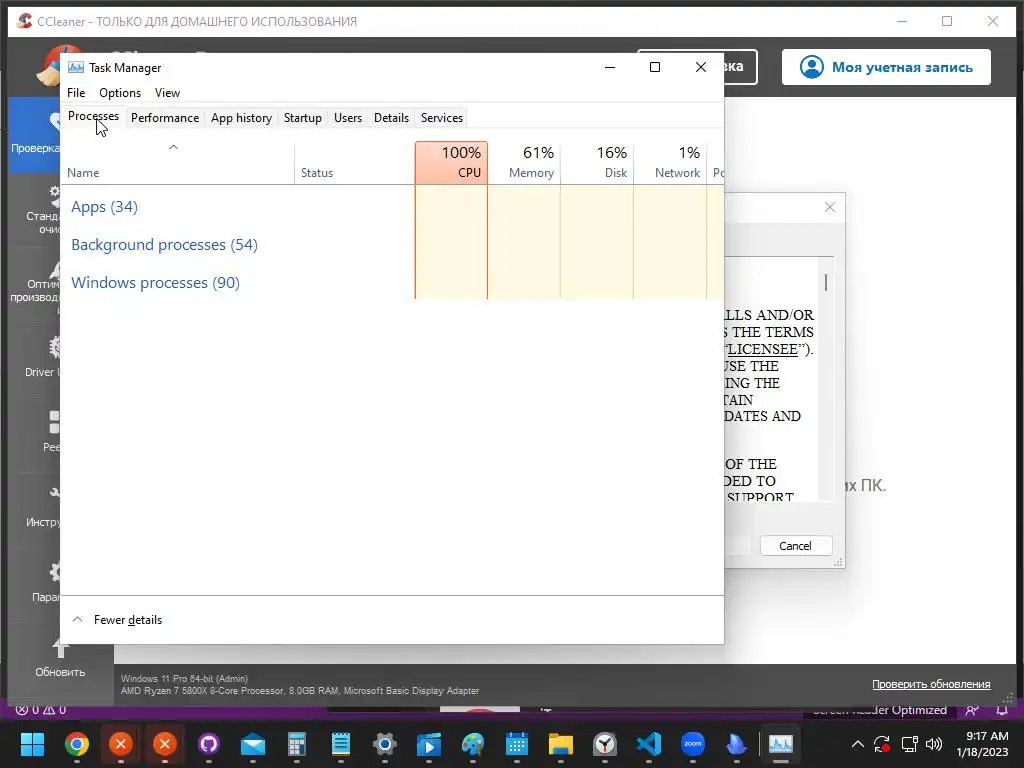Screen dimensions: 1024x768
Task: Sort processes by Memory column
Action: (524, 163)
